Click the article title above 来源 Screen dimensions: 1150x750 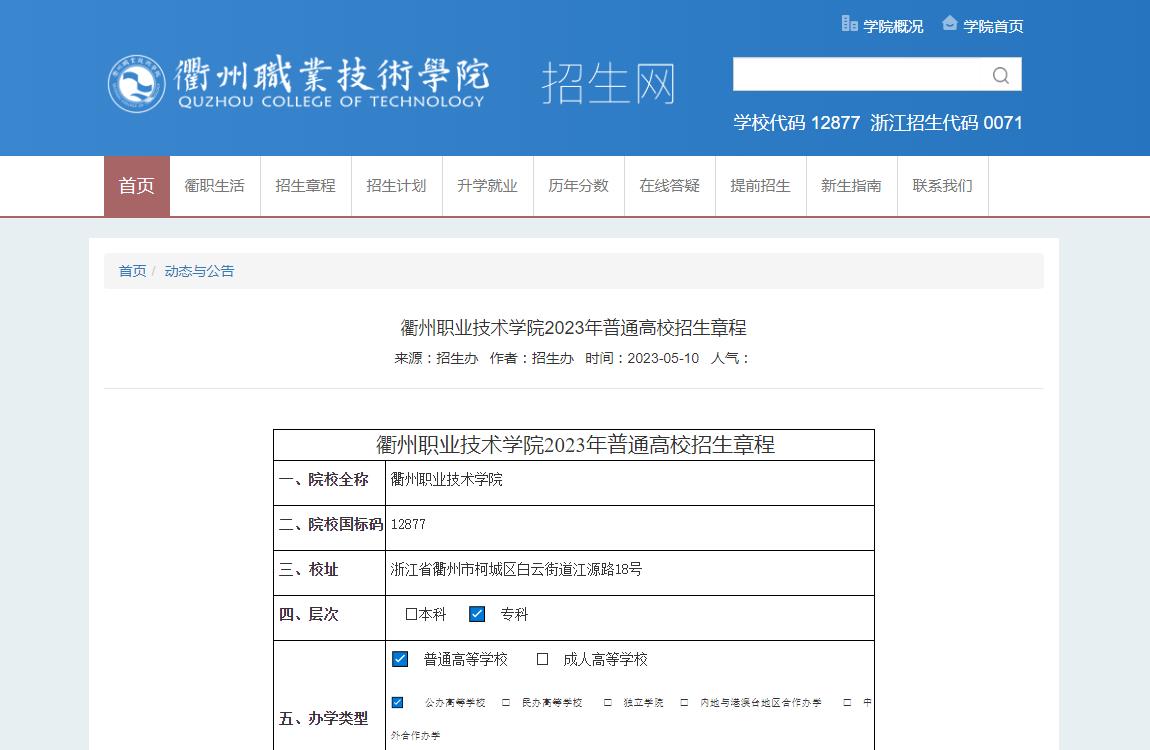(x=574, y=328)
